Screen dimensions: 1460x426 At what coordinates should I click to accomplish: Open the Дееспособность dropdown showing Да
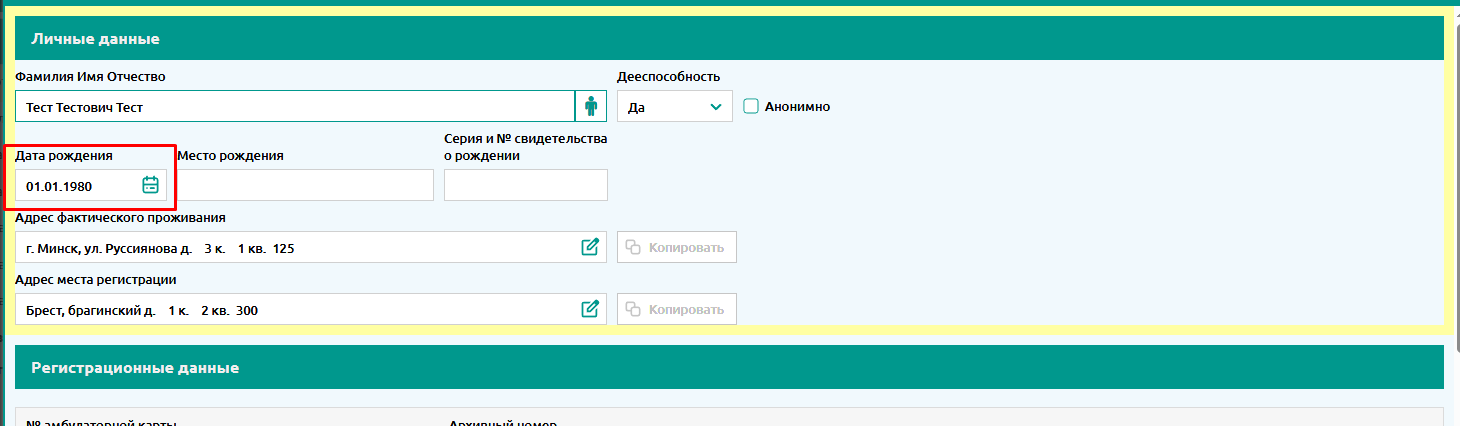[x=665, y=107]
